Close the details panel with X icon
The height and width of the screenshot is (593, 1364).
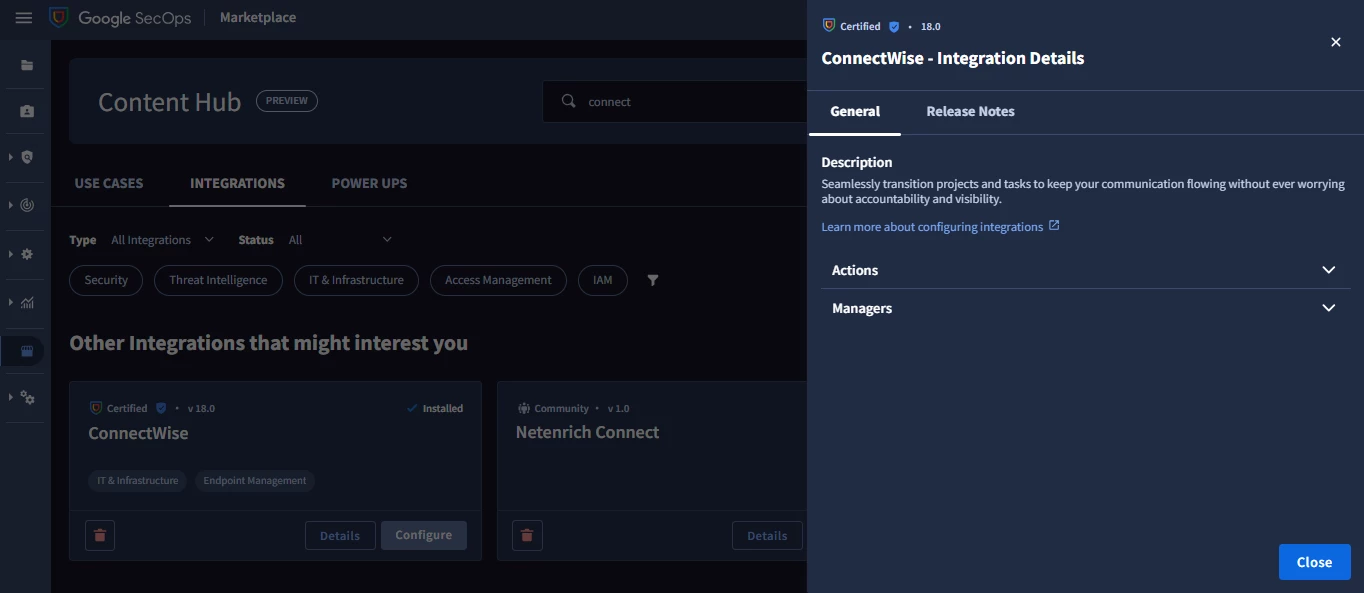click(1336, 42)
